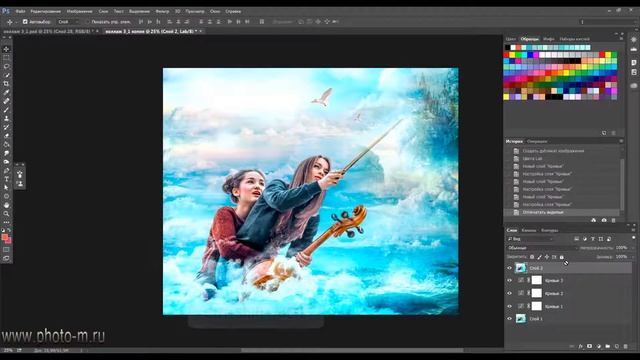The height and width of the screenshot is (360, 640).
Task: Open layer filter kind dropdown
Action: 530,239
